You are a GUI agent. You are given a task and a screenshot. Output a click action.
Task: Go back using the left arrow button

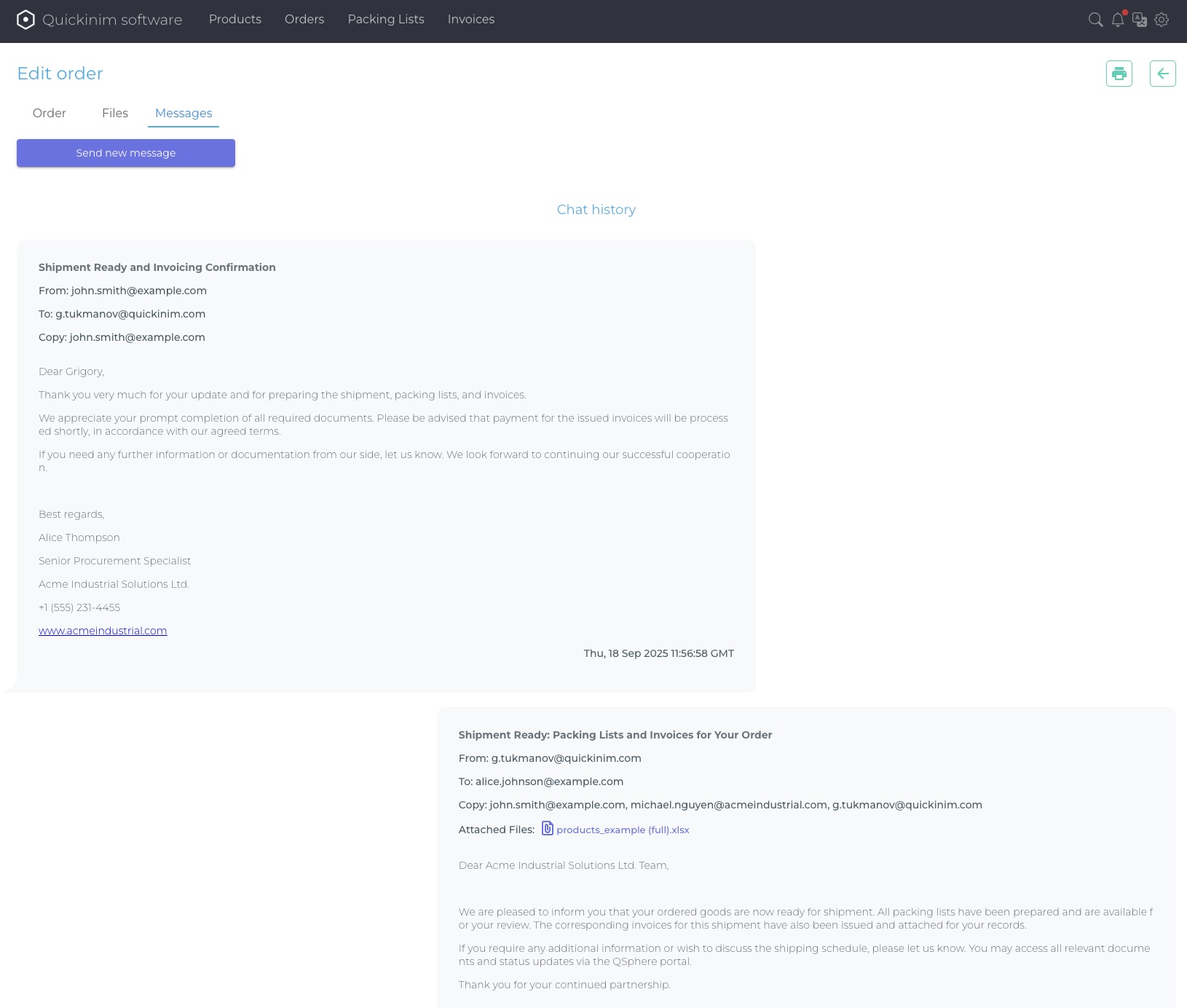pos(1162,74)
